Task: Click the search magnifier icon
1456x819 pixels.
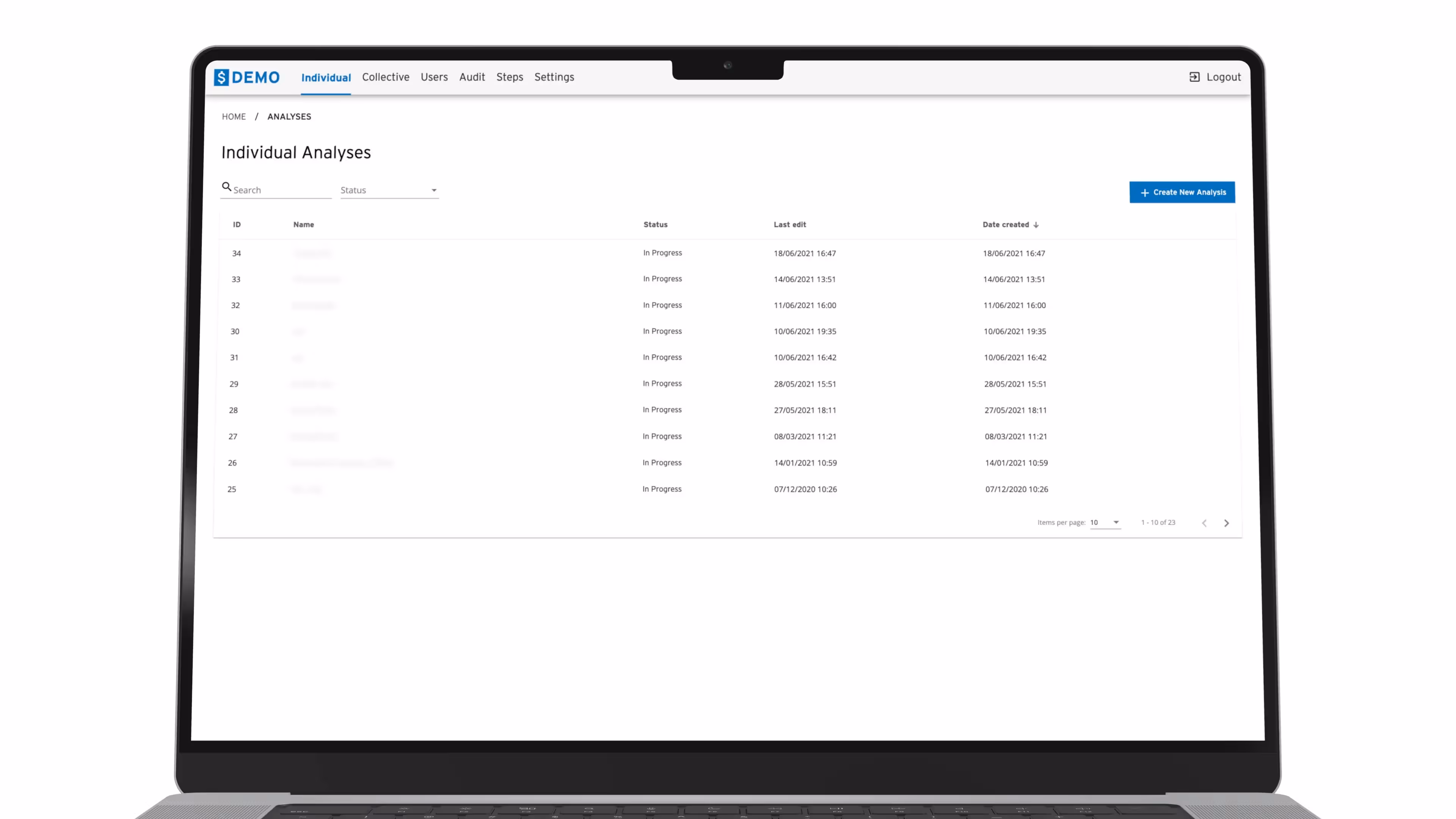Action: pyautogui.click(x=227, y=187)
